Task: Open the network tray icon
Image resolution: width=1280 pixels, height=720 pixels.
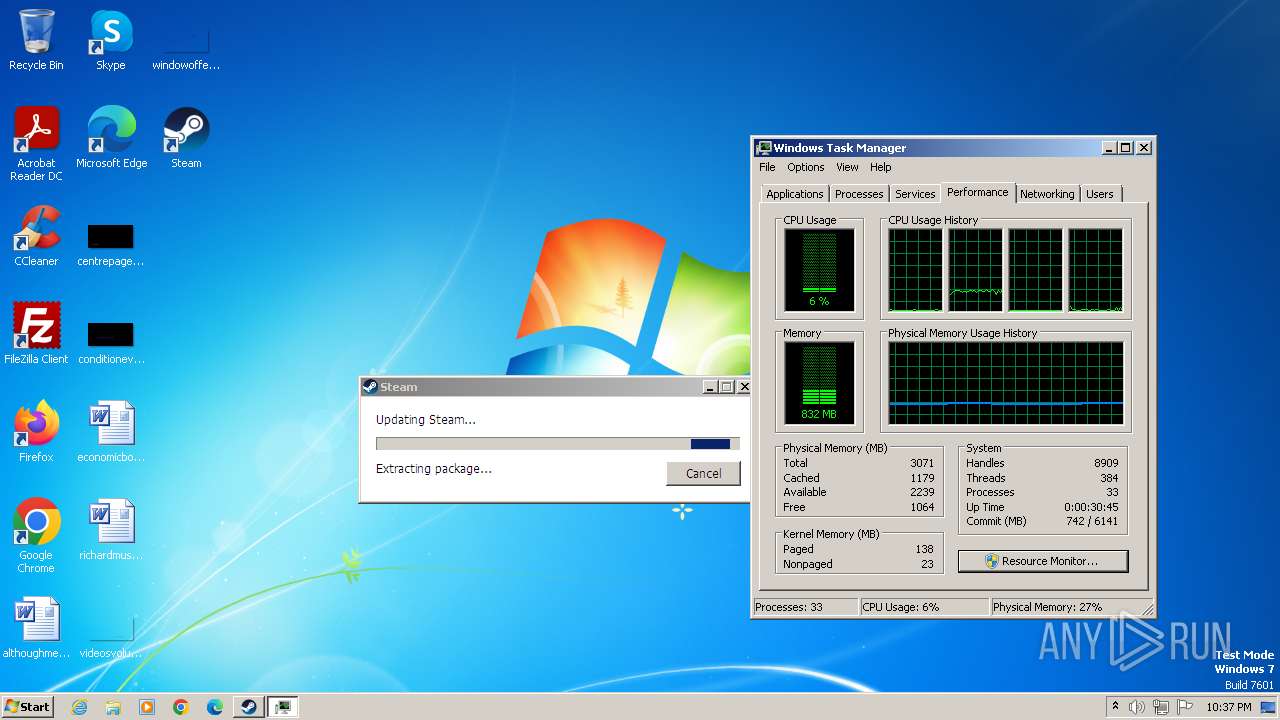Action: (1160, 707)
